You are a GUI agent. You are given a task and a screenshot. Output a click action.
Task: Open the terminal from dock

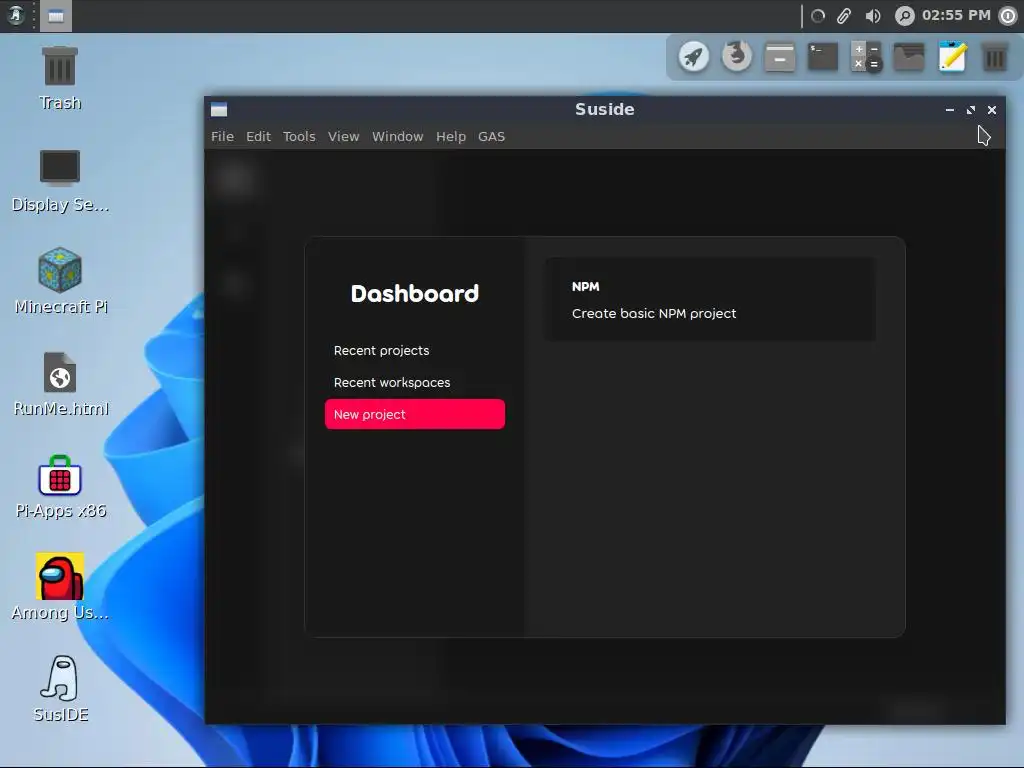click(x=823, y=57)
